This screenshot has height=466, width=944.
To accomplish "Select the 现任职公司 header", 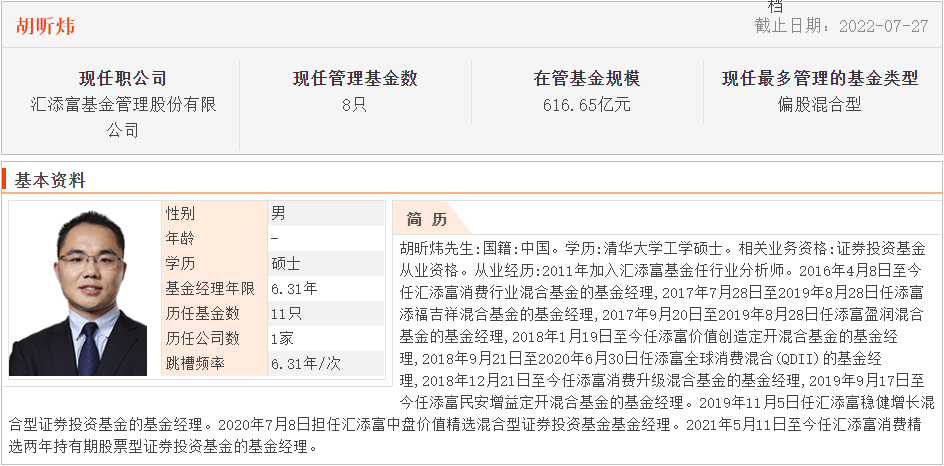I will [123, 78].
